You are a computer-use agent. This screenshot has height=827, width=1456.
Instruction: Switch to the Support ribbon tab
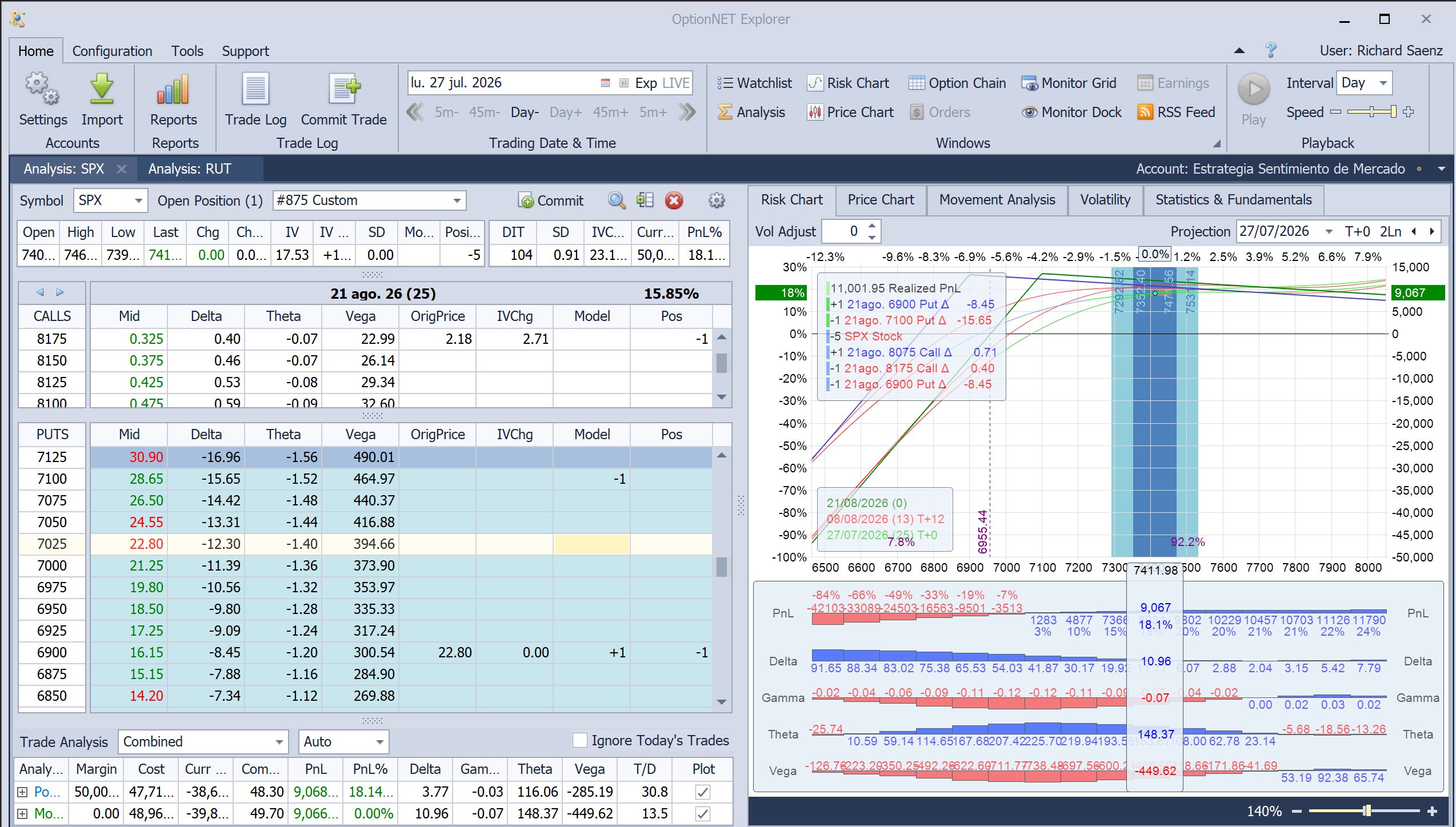(246, 51)
